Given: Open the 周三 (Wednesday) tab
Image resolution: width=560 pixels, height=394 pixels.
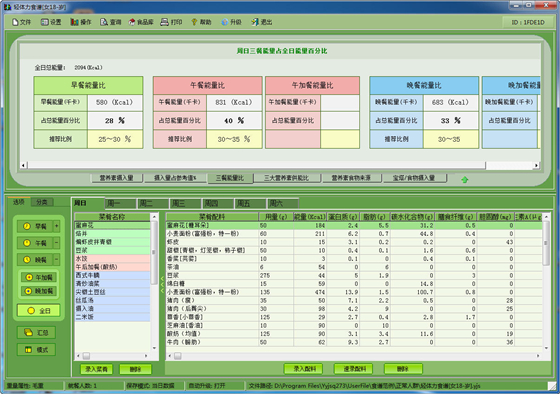Looking at the screenshot, I should (185, 204).
